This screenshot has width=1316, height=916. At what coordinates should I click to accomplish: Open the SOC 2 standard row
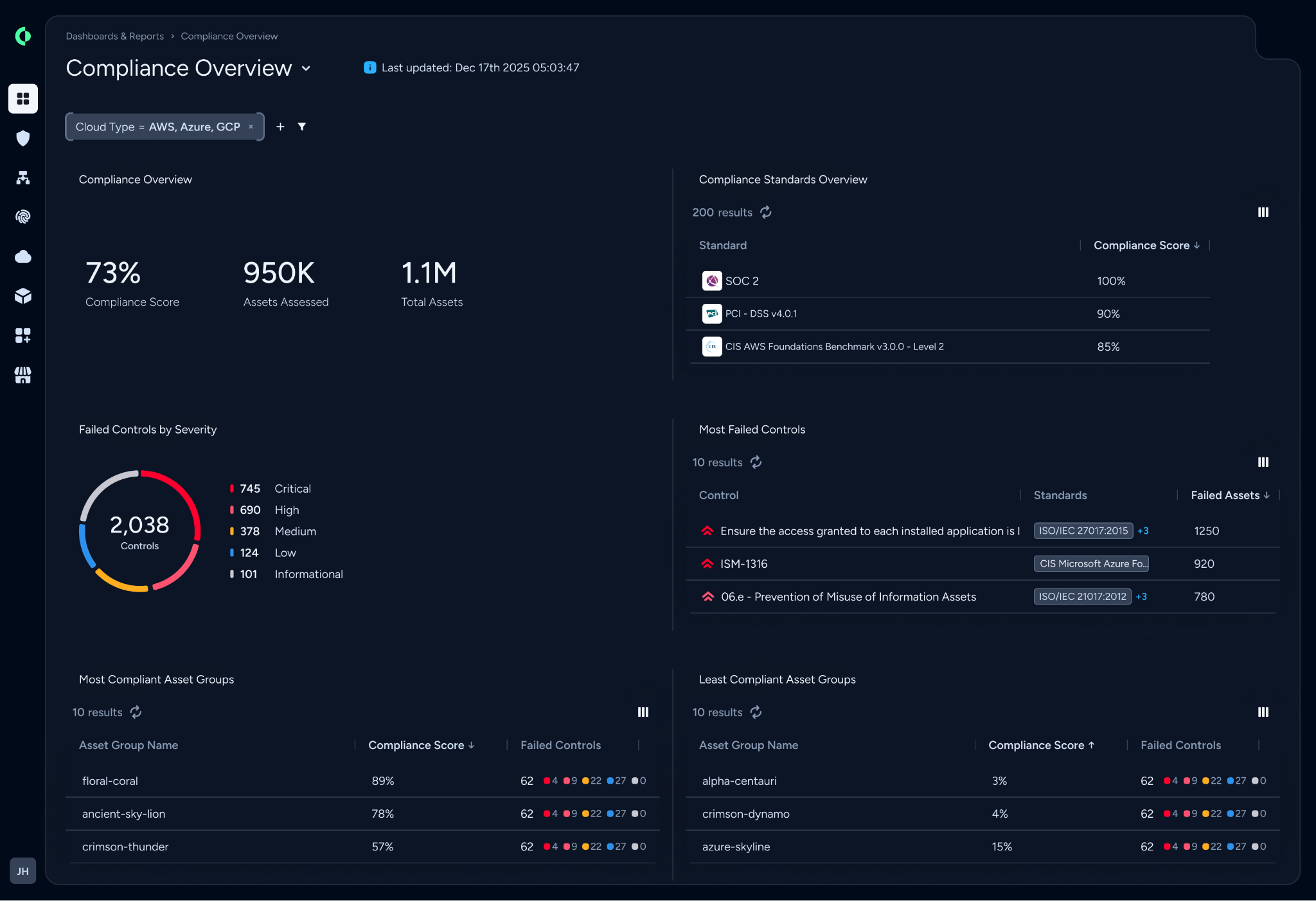948,281
